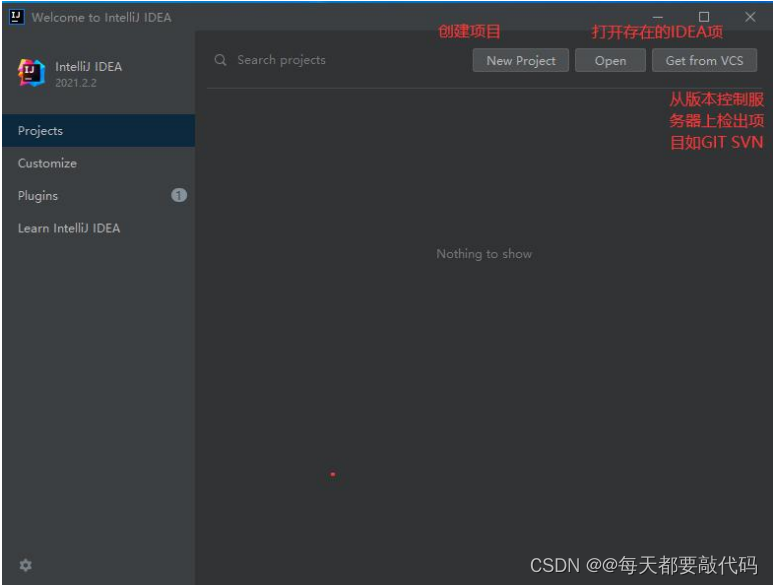This screenshot has width=773, height=585.
Task: Open the settings gear menu
Action: (26, 565)
